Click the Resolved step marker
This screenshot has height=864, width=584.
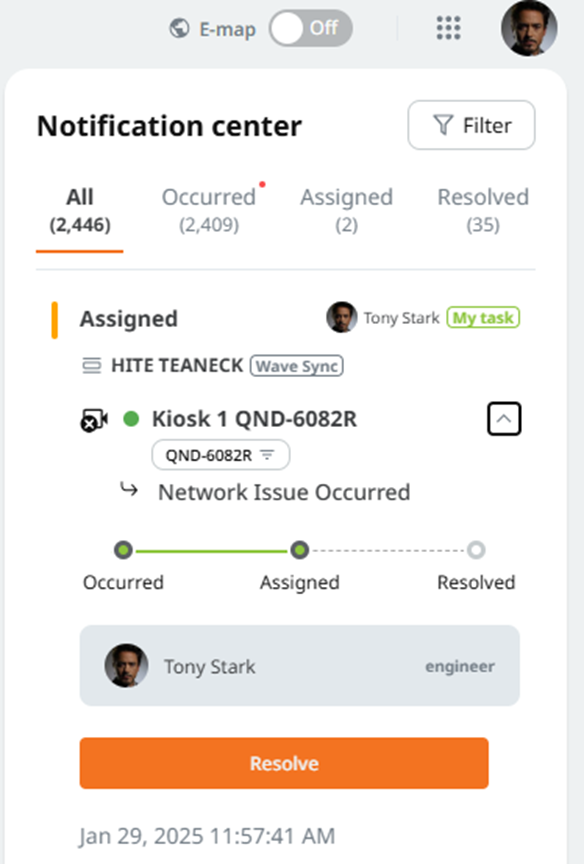tap(476, 550)
